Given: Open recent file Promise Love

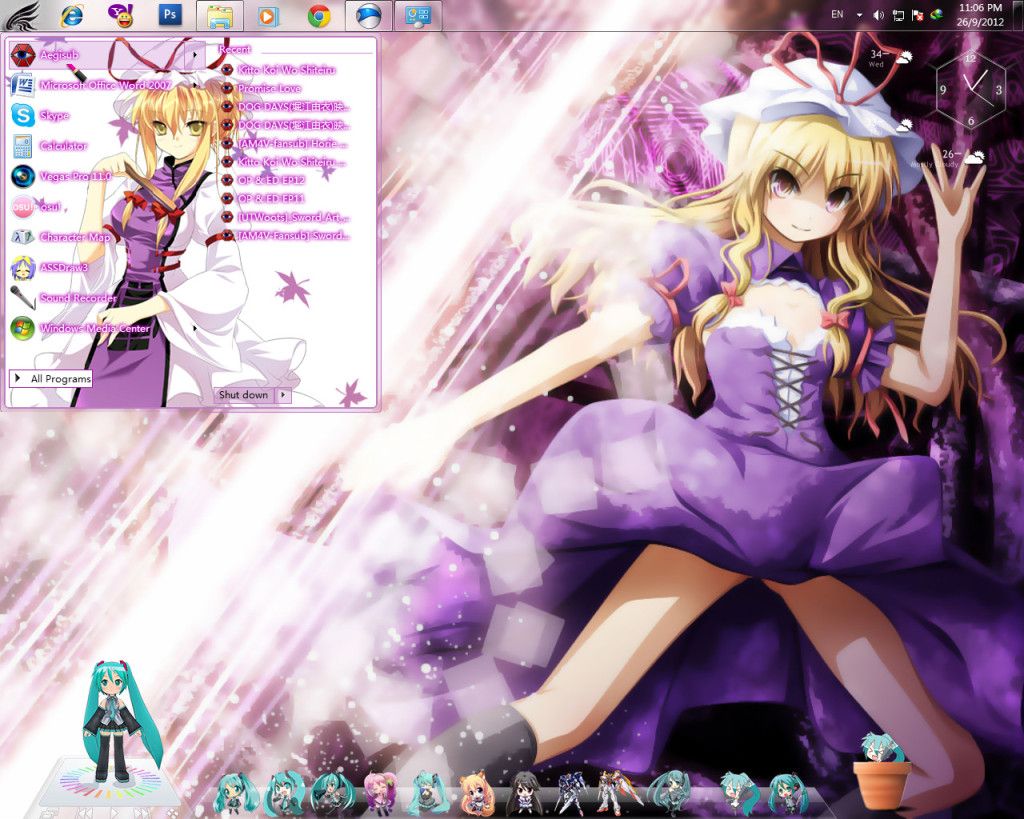Looking at the screenshot, I should (269, 88).
